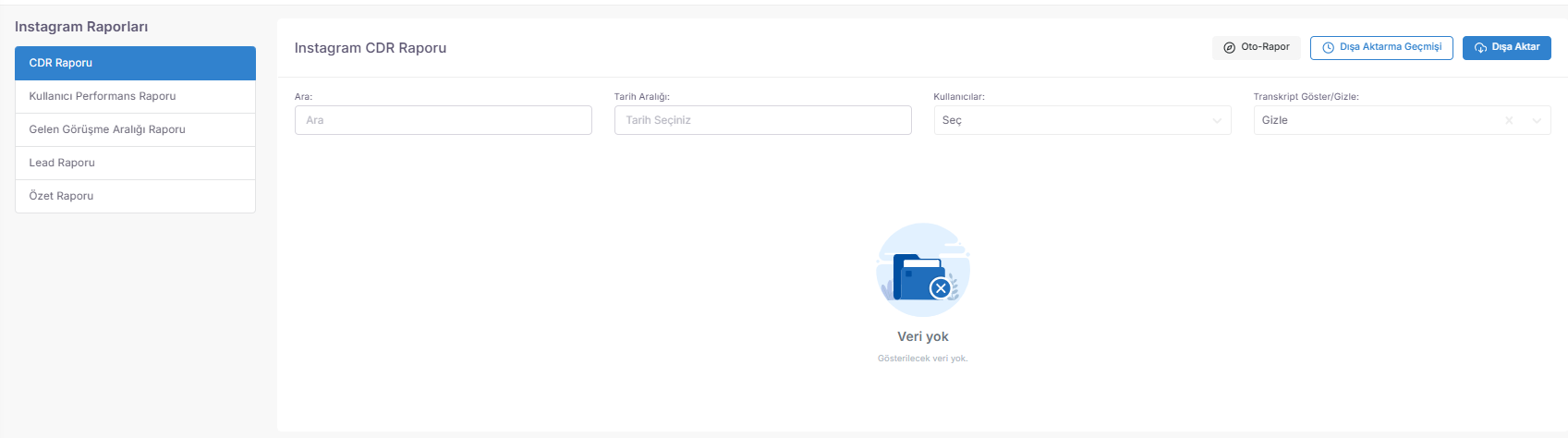
Task: Click the Oto-Rapor button
Action: pyautogui.click(x=1257, y=47)
